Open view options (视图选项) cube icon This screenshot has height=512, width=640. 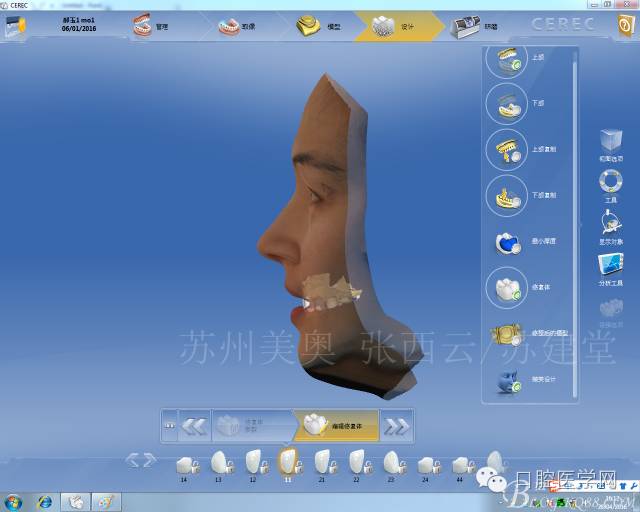[610, 141]
